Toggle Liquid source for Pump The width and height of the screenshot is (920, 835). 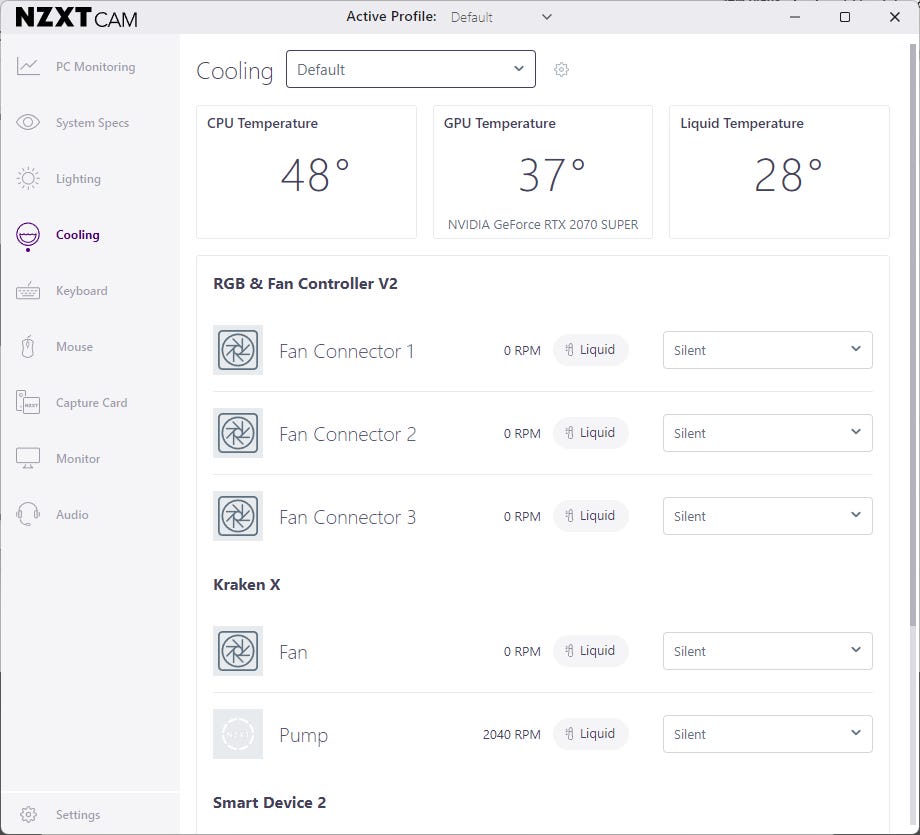tap(591, 734)
